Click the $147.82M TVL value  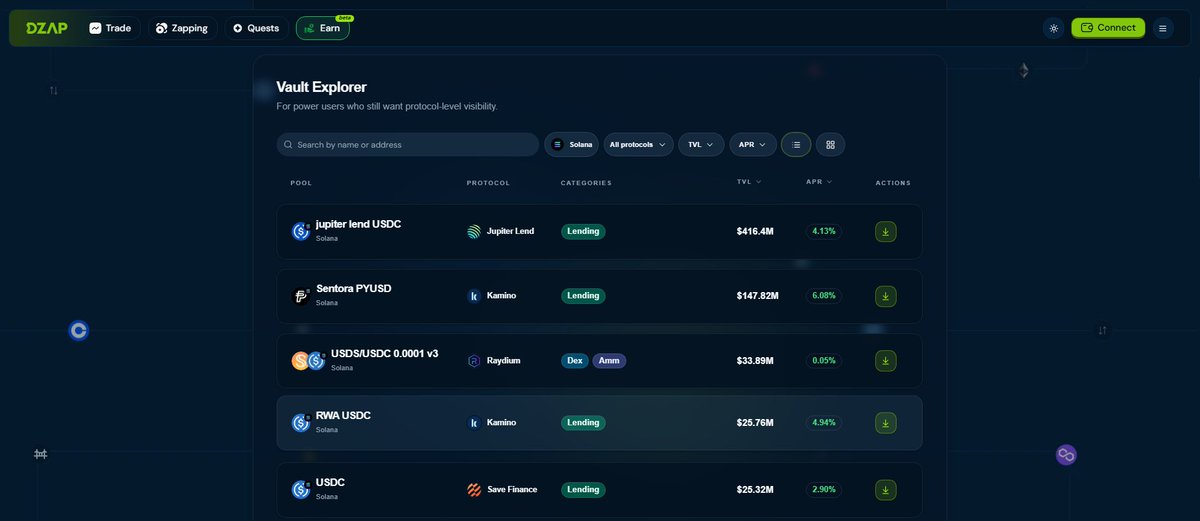pos(758,296)
